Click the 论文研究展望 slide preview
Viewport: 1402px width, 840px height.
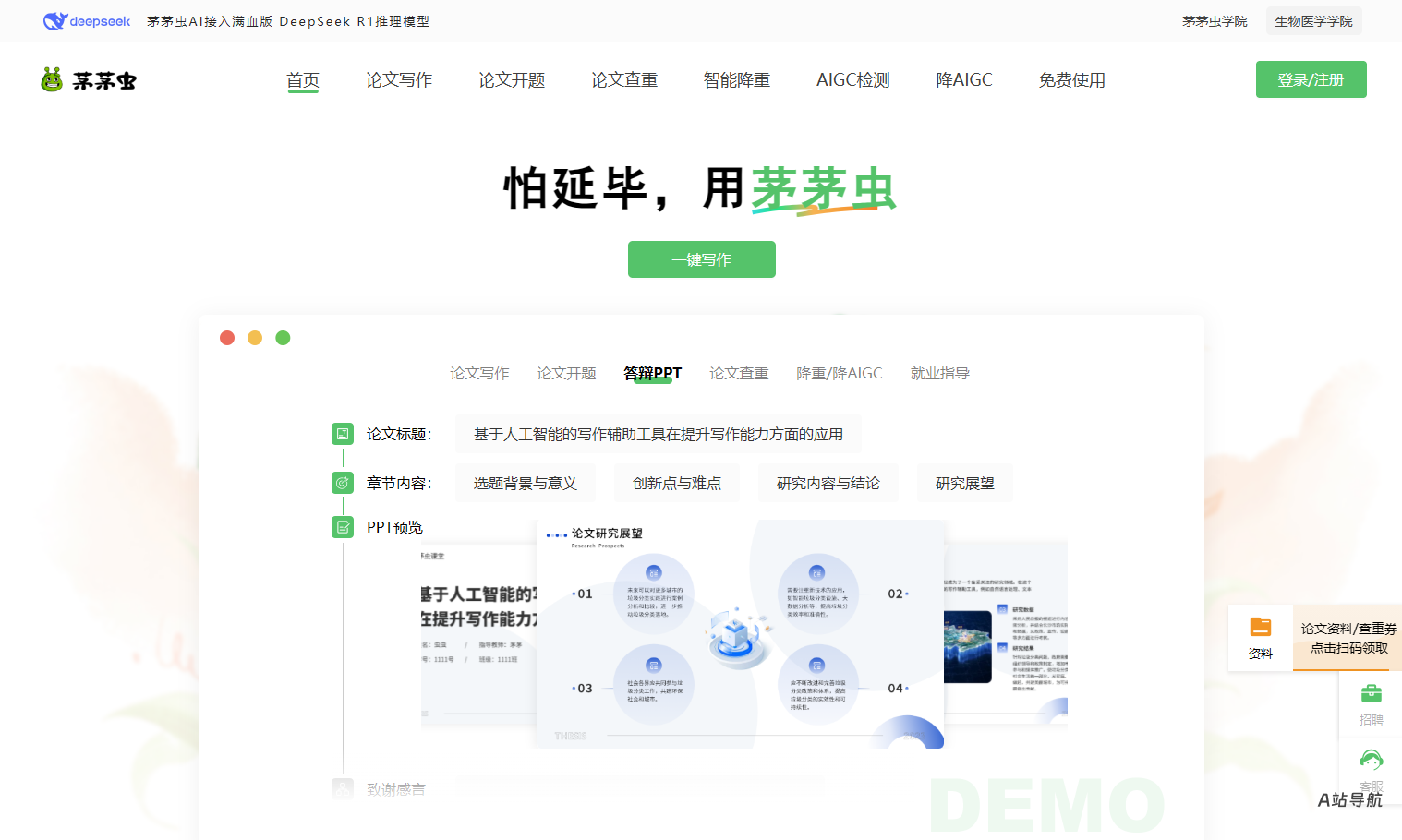(741, 634)
